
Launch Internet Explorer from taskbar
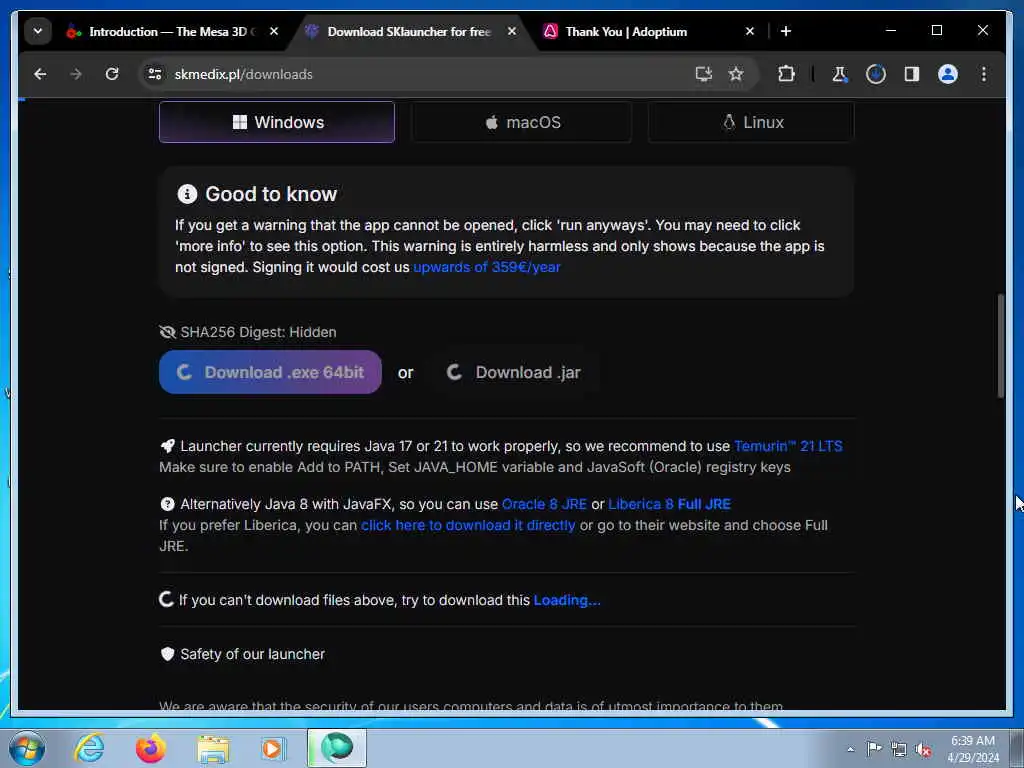pyautogui.click(x=89, y=748)
